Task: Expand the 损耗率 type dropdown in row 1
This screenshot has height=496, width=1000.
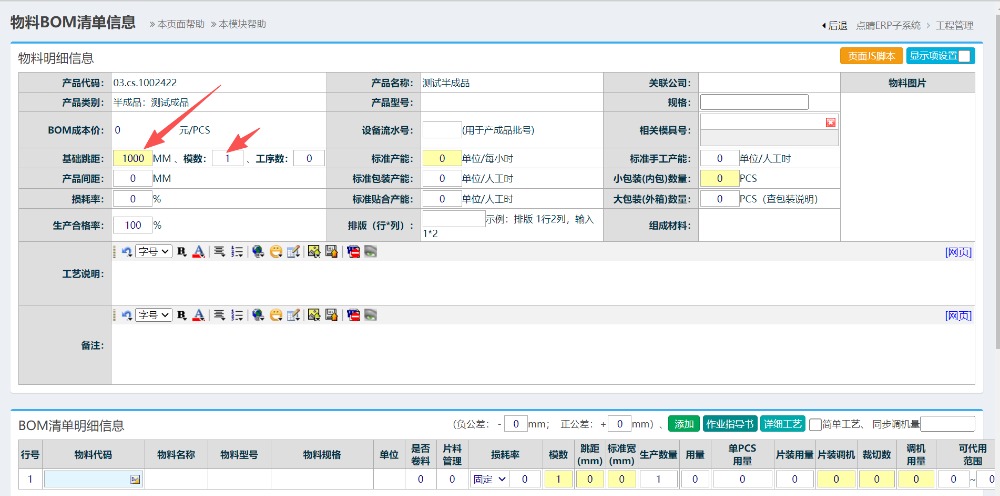Action: (485, 480)
